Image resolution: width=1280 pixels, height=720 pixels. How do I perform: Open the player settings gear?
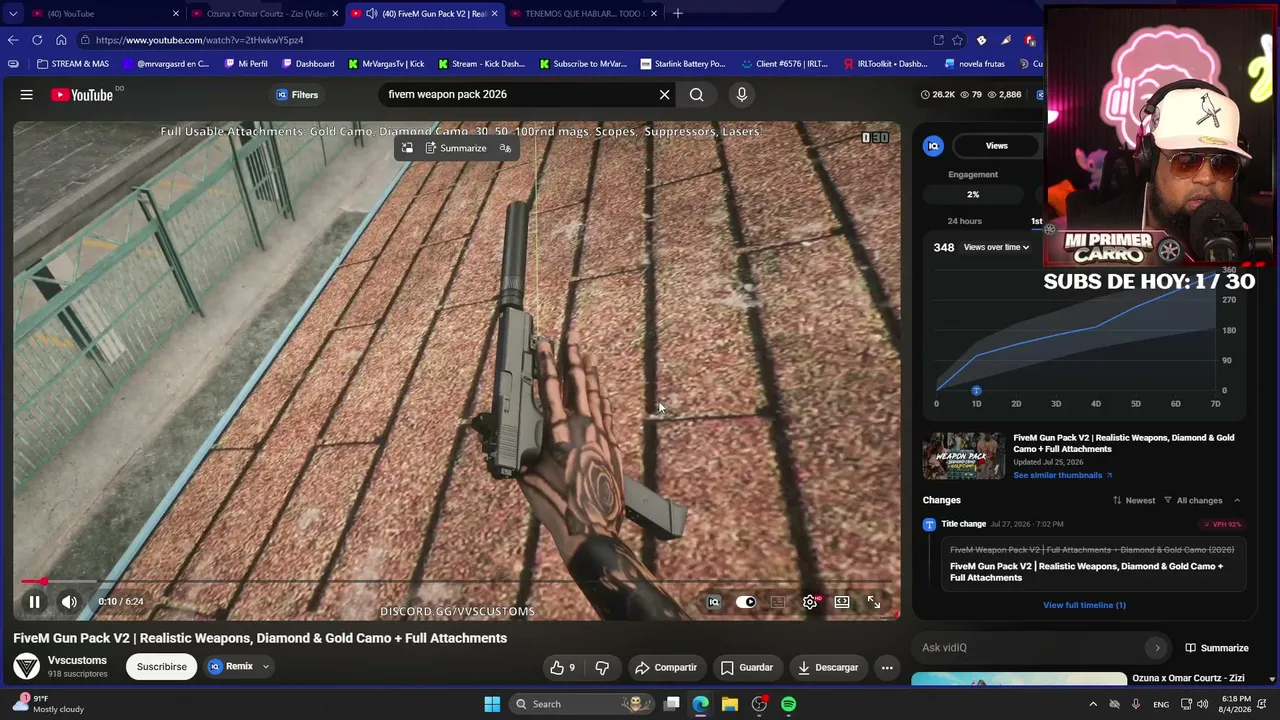pos(810,602)
